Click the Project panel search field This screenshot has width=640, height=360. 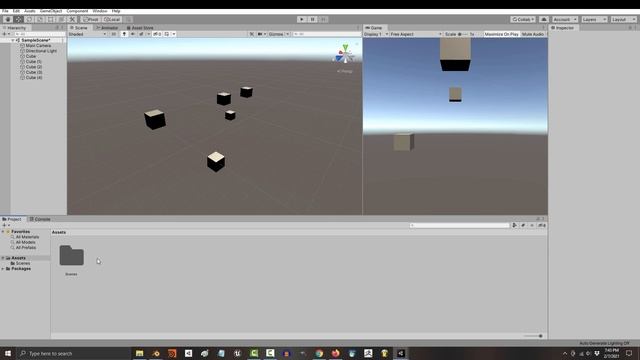[460, 225]
